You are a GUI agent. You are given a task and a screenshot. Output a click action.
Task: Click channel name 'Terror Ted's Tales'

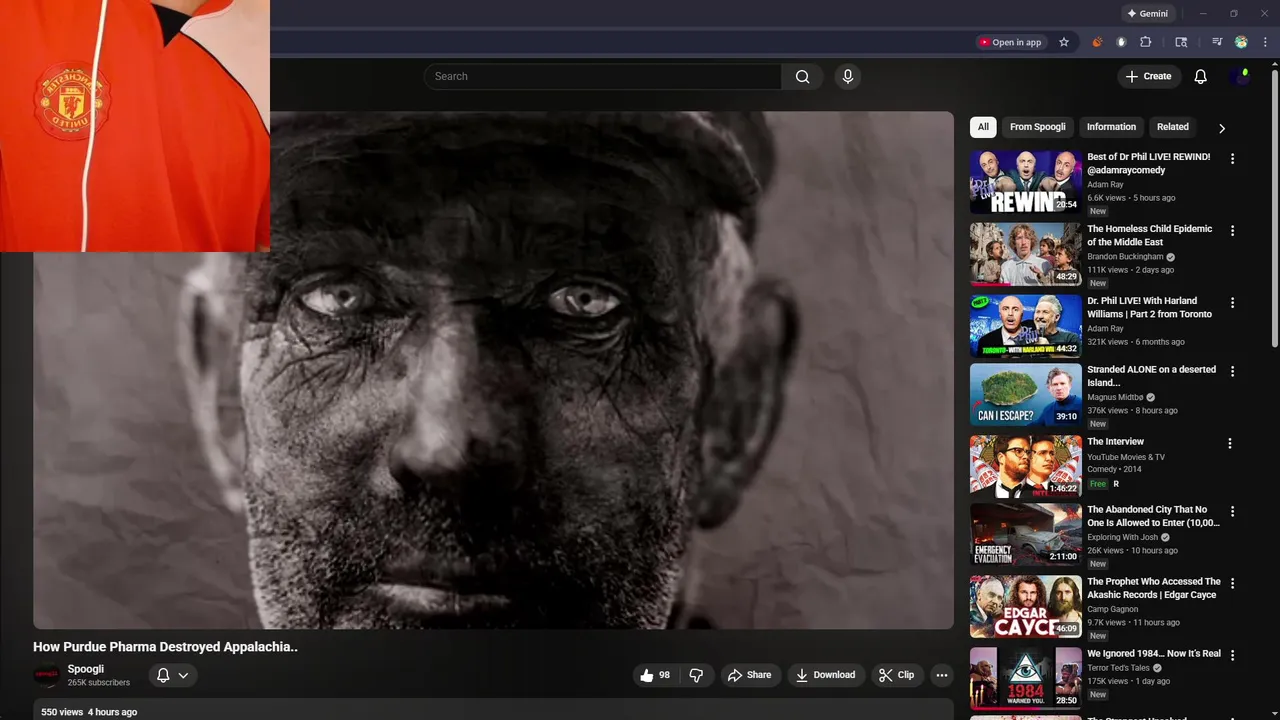[1119, 668]
